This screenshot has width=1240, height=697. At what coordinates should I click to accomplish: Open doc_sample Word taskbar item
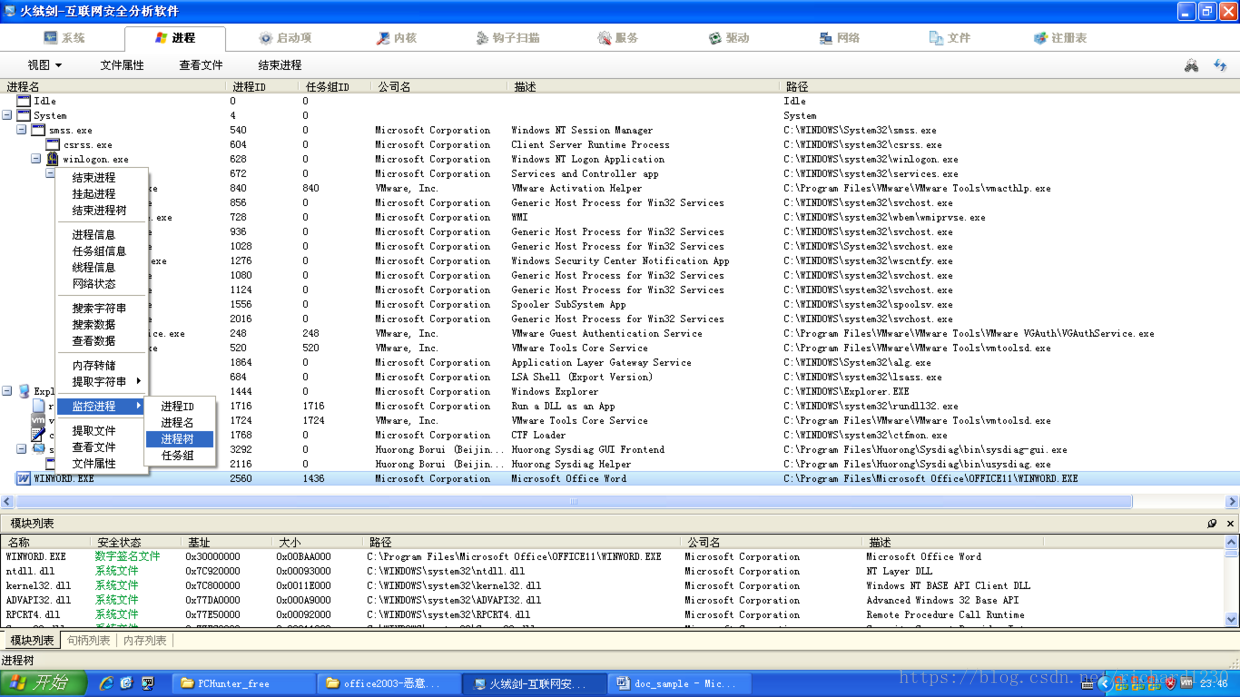(677, 684)
